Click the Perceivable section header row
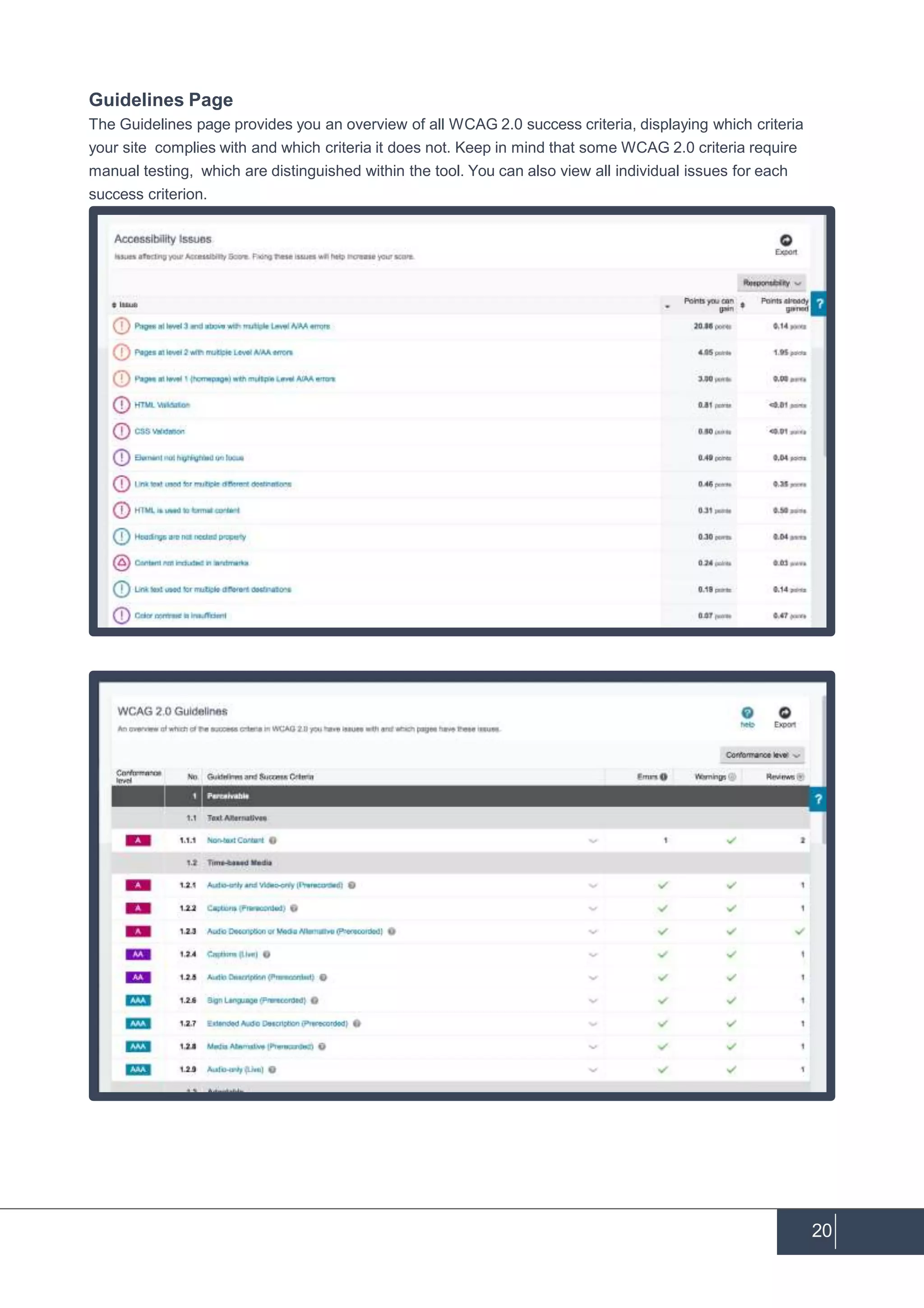The image size is (924, 1308). coord(460,796)
